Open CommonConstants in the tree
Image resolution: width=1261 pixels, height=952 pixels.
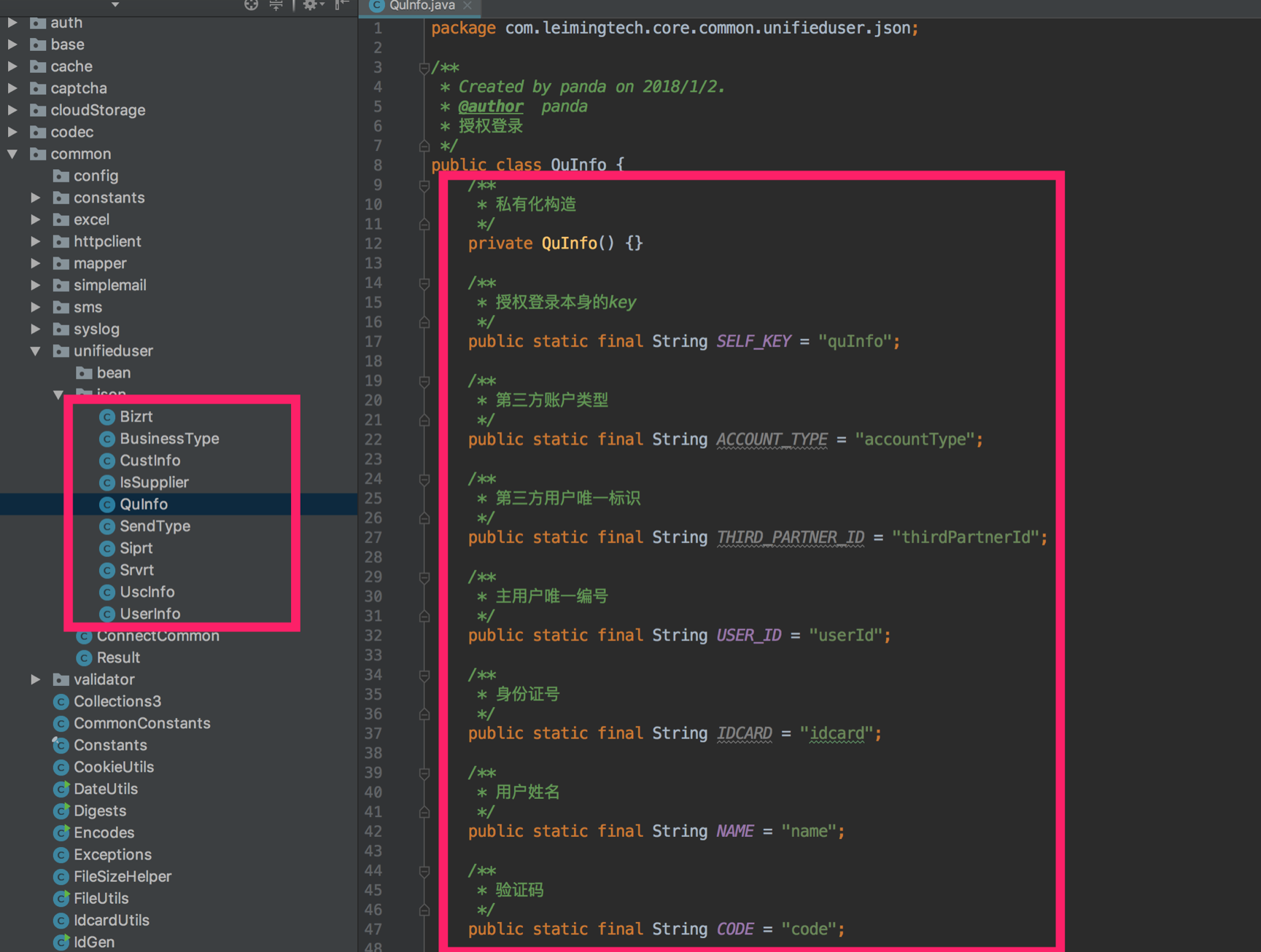[142, 723]
